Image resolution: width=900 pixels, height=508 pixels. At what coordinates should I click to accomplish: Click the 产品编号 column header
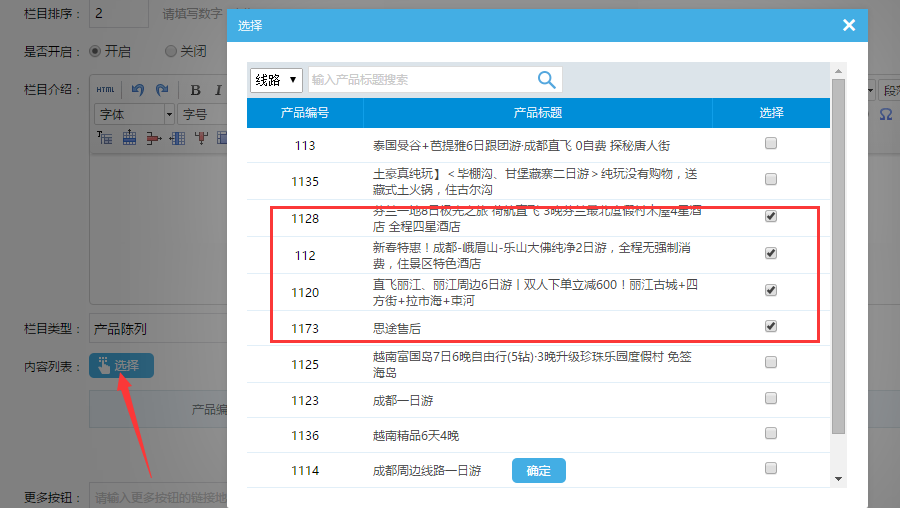click(305, 113)
